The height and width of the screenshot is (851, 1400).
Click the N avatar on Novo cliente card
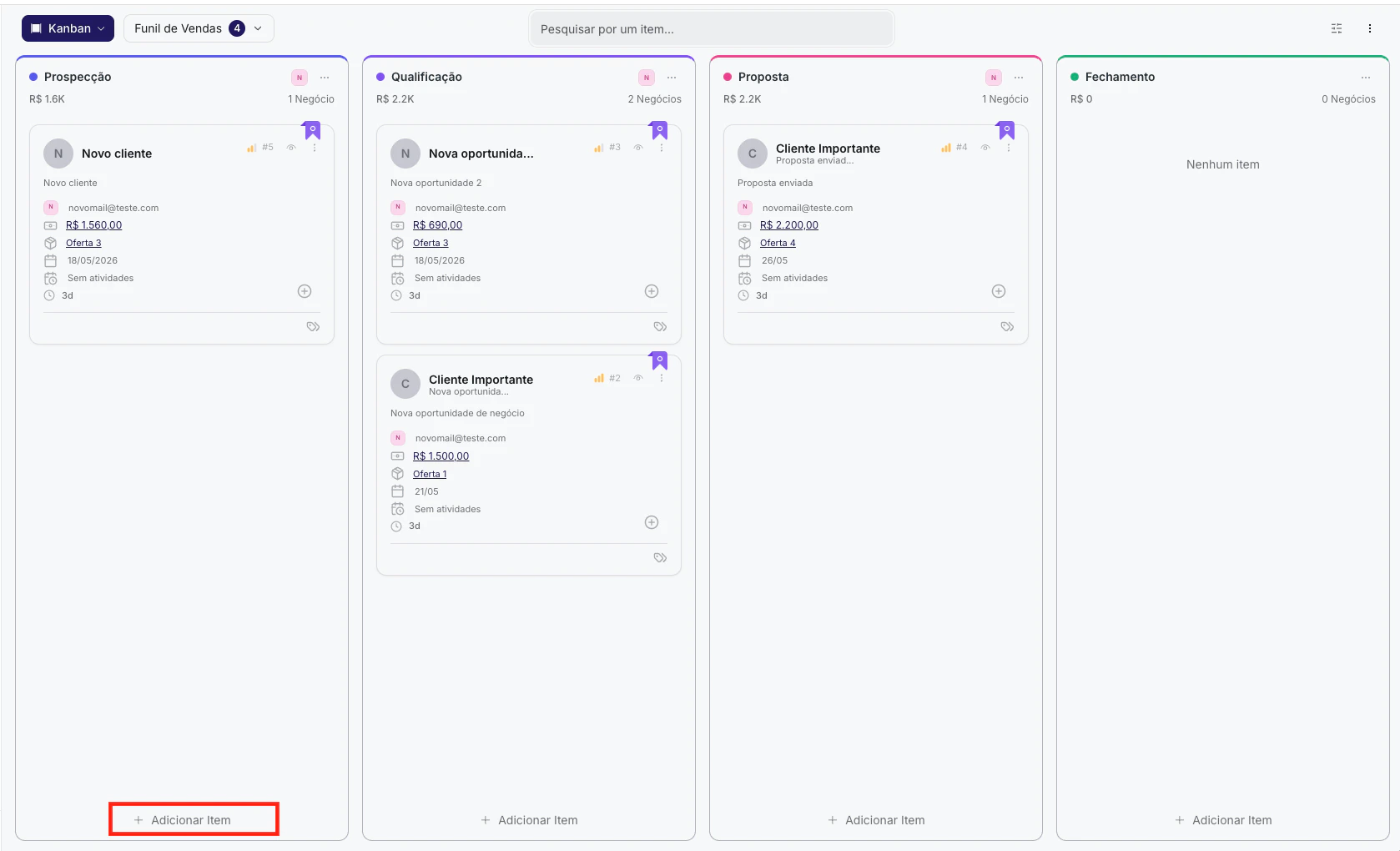[58, 154]
